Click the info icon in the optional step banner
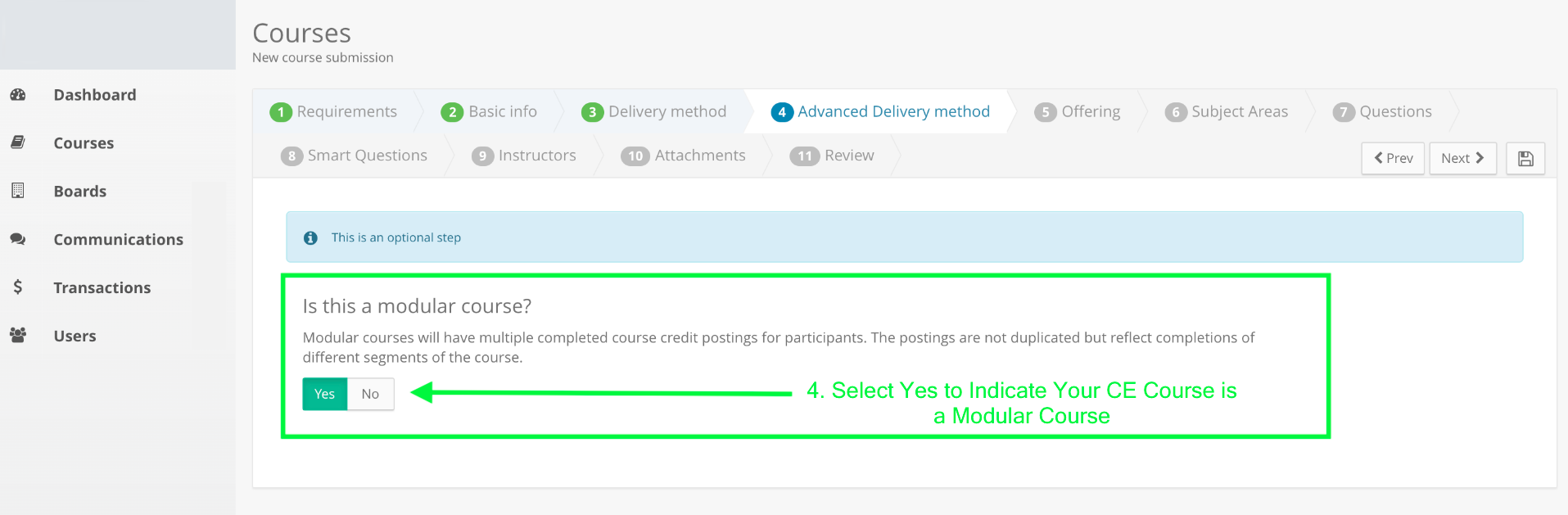 (310, 237)
